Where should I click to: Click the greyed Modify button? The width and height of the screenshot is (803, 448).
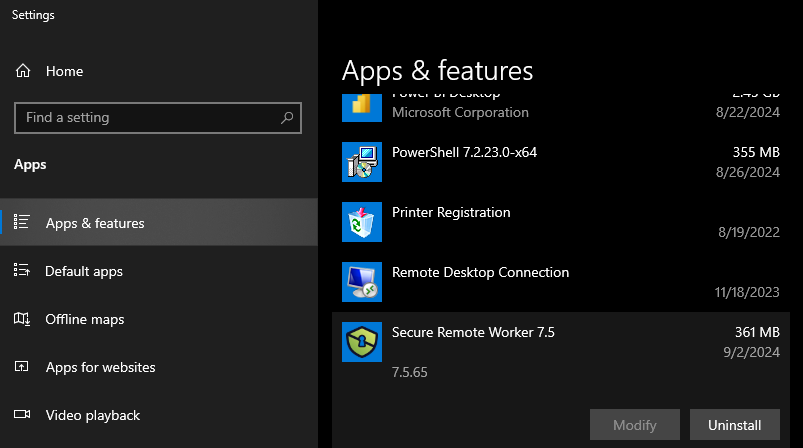click(635, 424)
